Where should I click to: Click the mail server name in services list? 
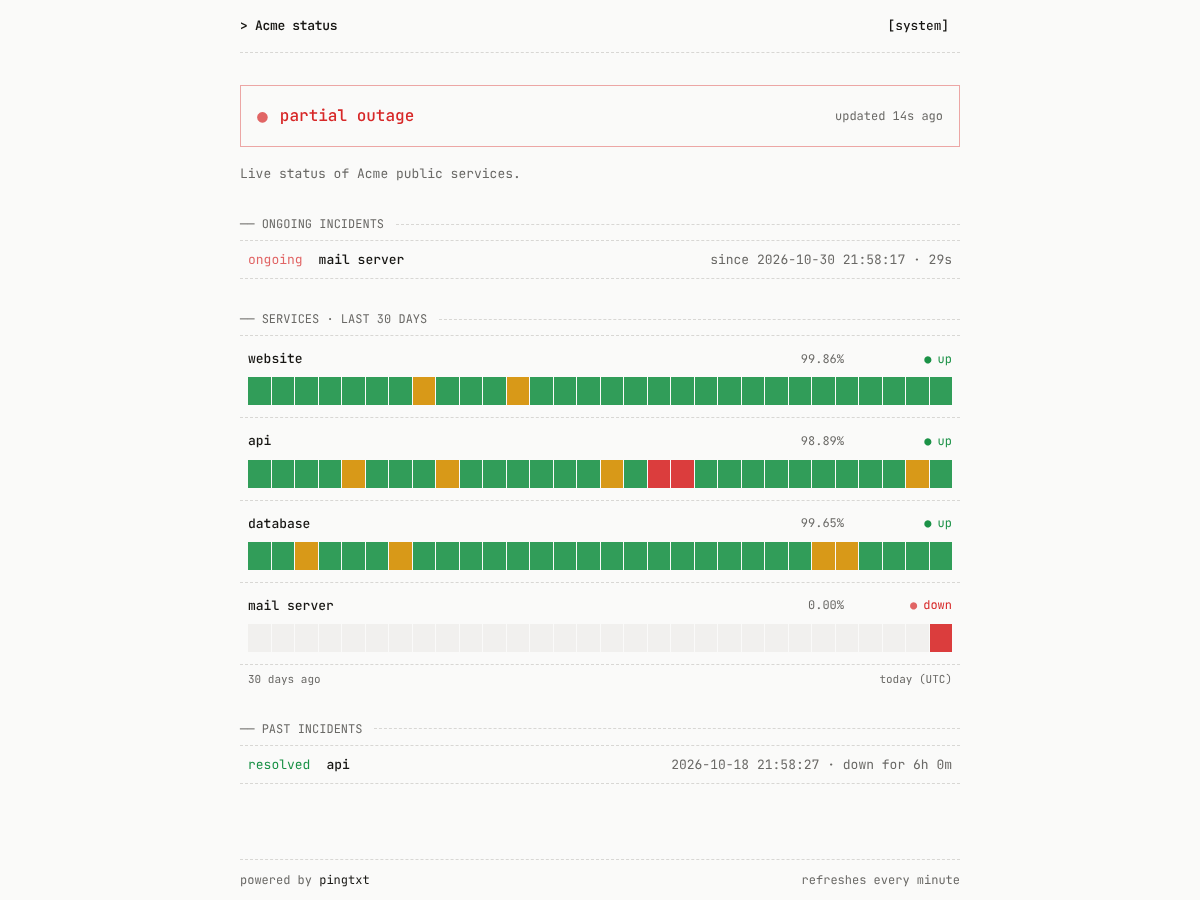coord(291,606)
